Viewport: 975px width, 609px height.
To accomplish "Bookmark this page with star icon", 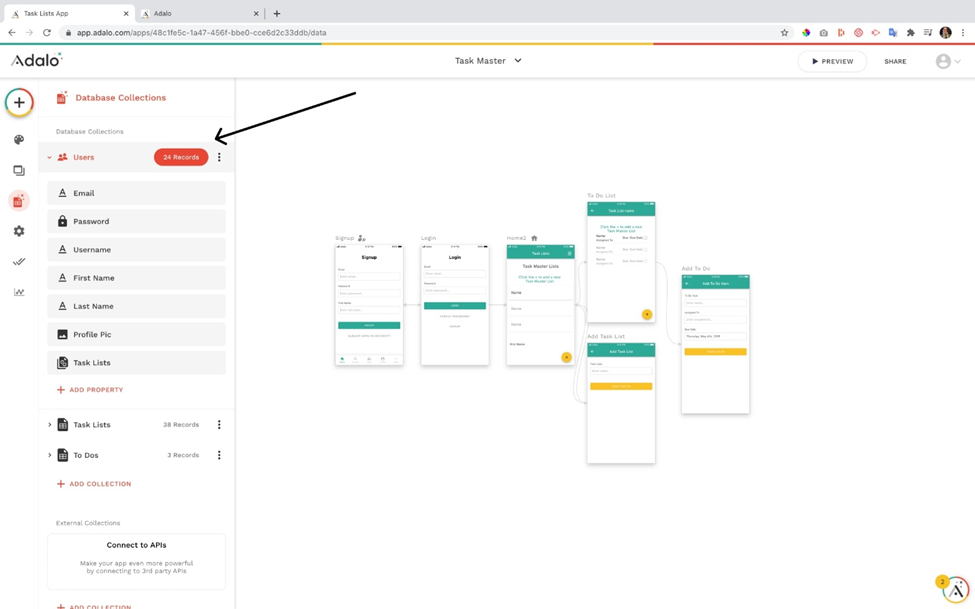I will [x=784, y=32].
